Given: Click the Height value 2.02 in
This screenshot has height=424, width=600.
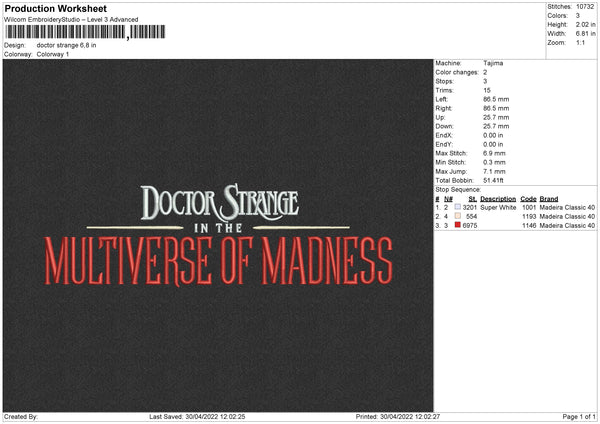Looking at the screenshot, I should pyautogui.click(x=585, y=24).
